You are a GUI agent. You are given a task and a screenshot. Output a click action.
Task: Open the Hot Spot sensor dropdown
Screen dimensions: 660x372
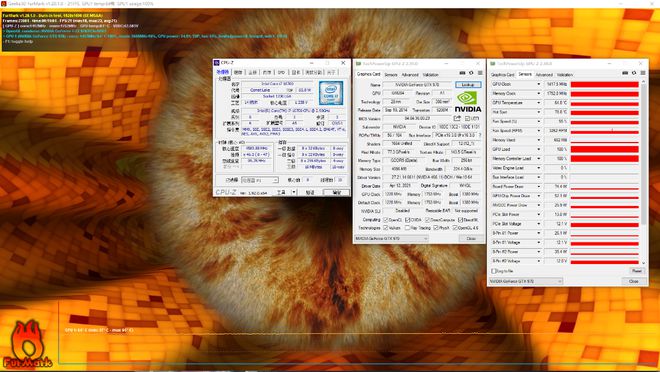538,112
